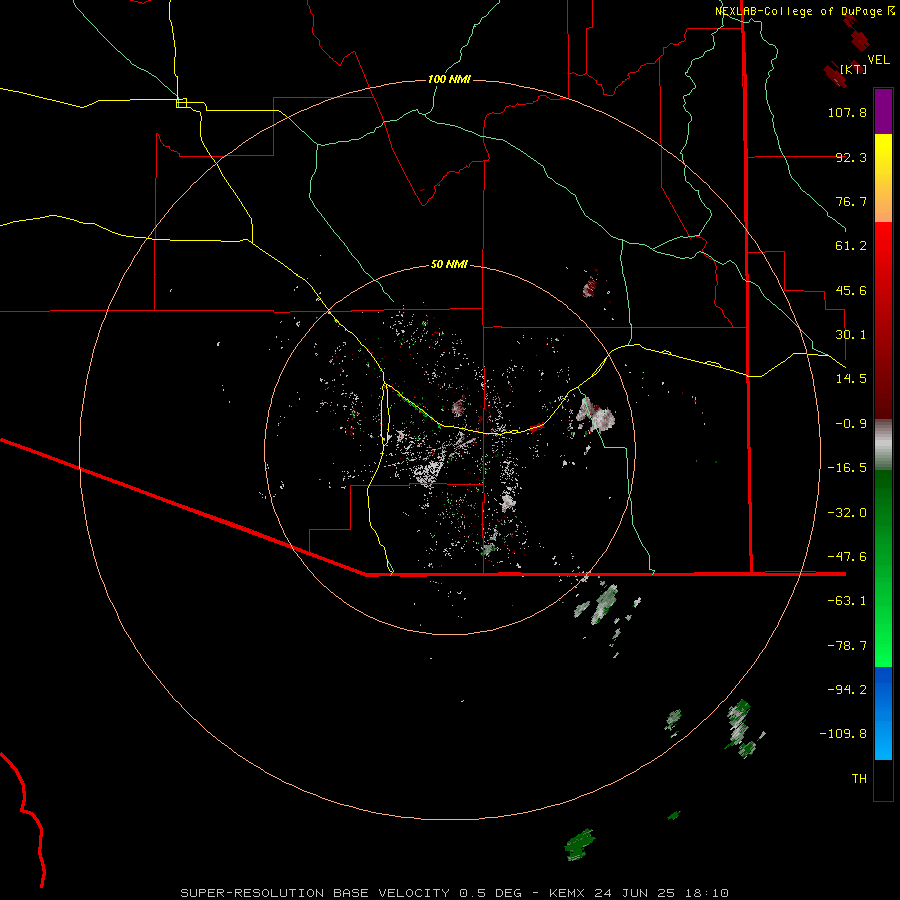Click the NEXLAB-College of DuPage credit text
The image size is (900, 900).
coord(805,11)
